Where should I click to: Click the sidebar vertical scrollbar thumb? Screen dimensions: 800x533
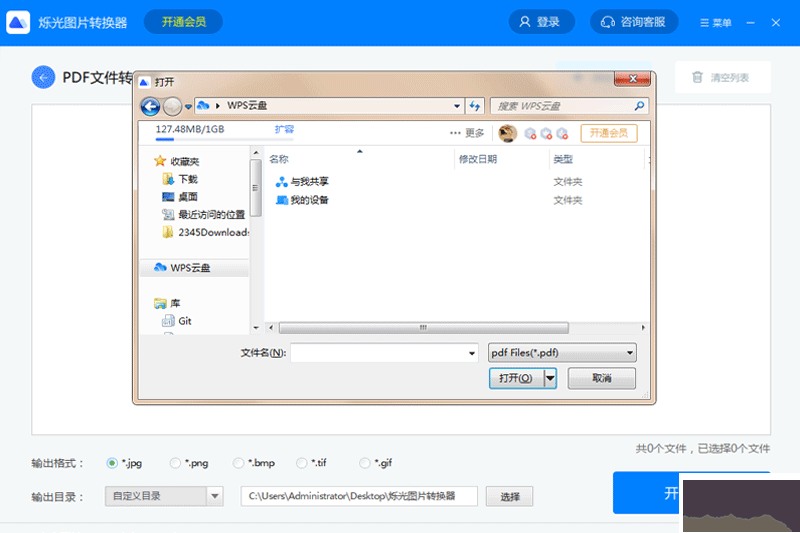point(256,188)
